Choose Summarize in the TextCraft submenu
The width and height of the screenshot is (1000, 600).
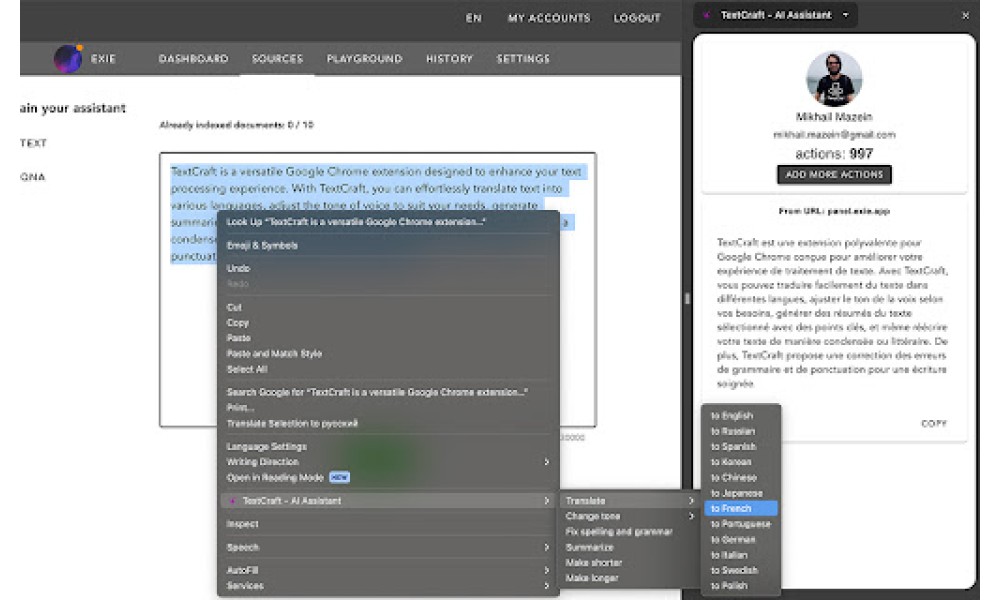click(x=630, y=547)
